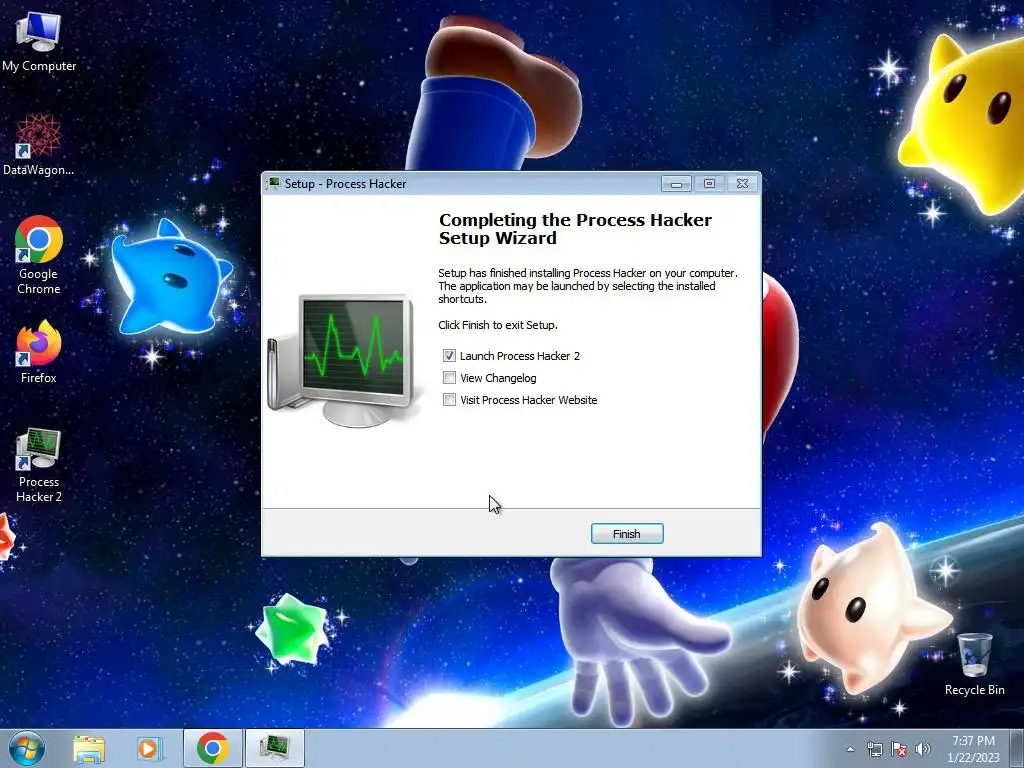Image resolution: width=1024 pixels, height=768 pixels.
Task: Check Visit Process Hacker Website option
Action: click(449, 400)
